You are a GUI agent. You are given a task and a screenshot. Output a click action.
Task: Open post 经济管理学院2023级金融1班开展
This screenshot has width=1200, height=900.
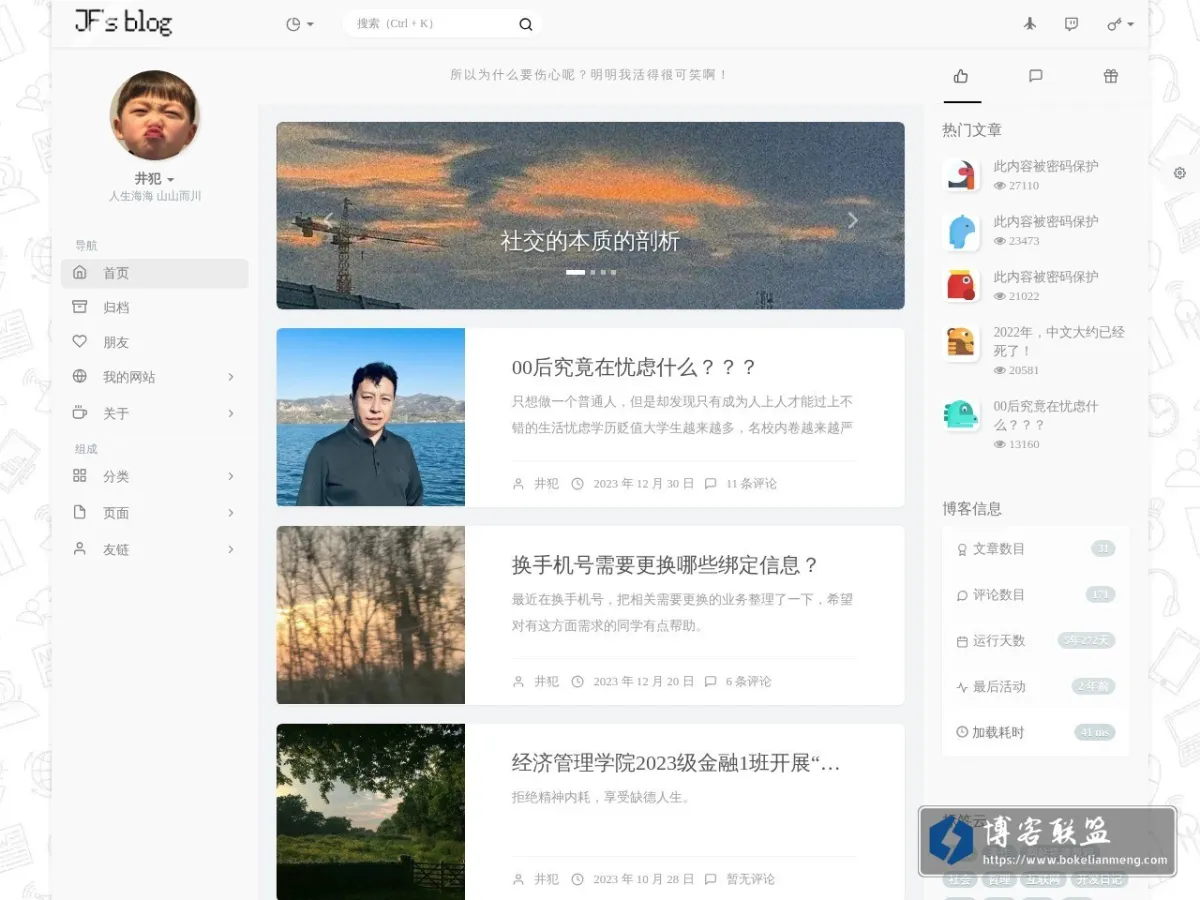point(676,763)
